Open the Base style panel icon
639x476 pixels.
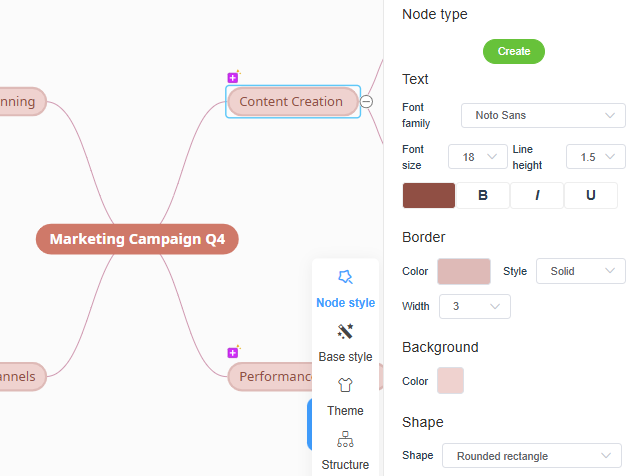[345, 331]
